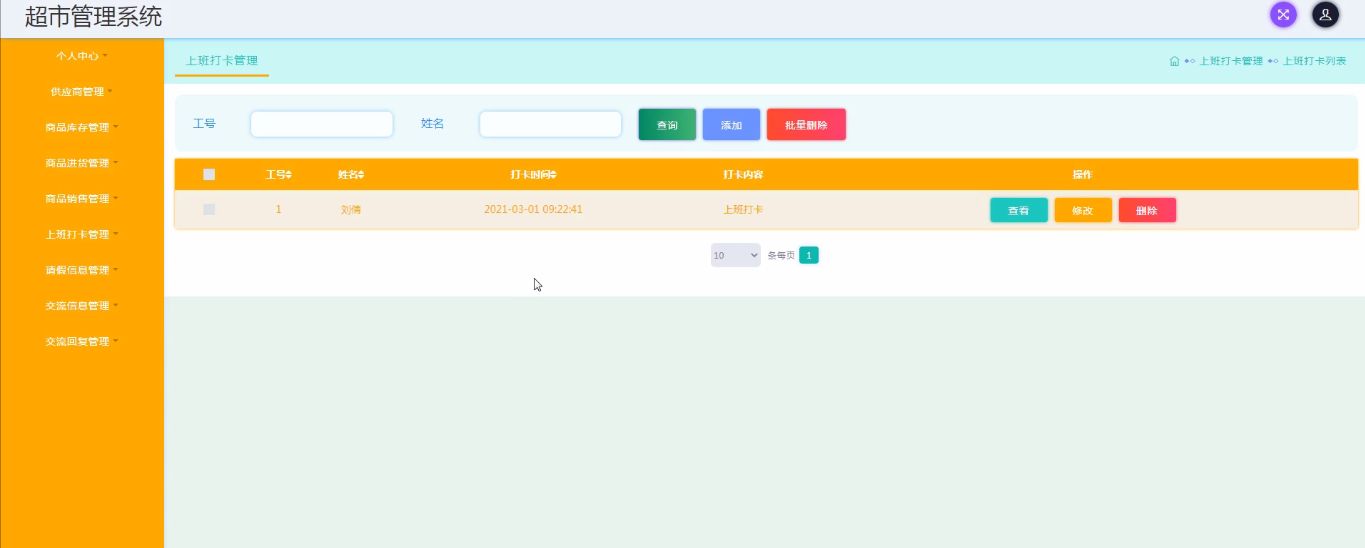
Task: Expand the 交流信息管理 sidebar menu
Action: 82,306
